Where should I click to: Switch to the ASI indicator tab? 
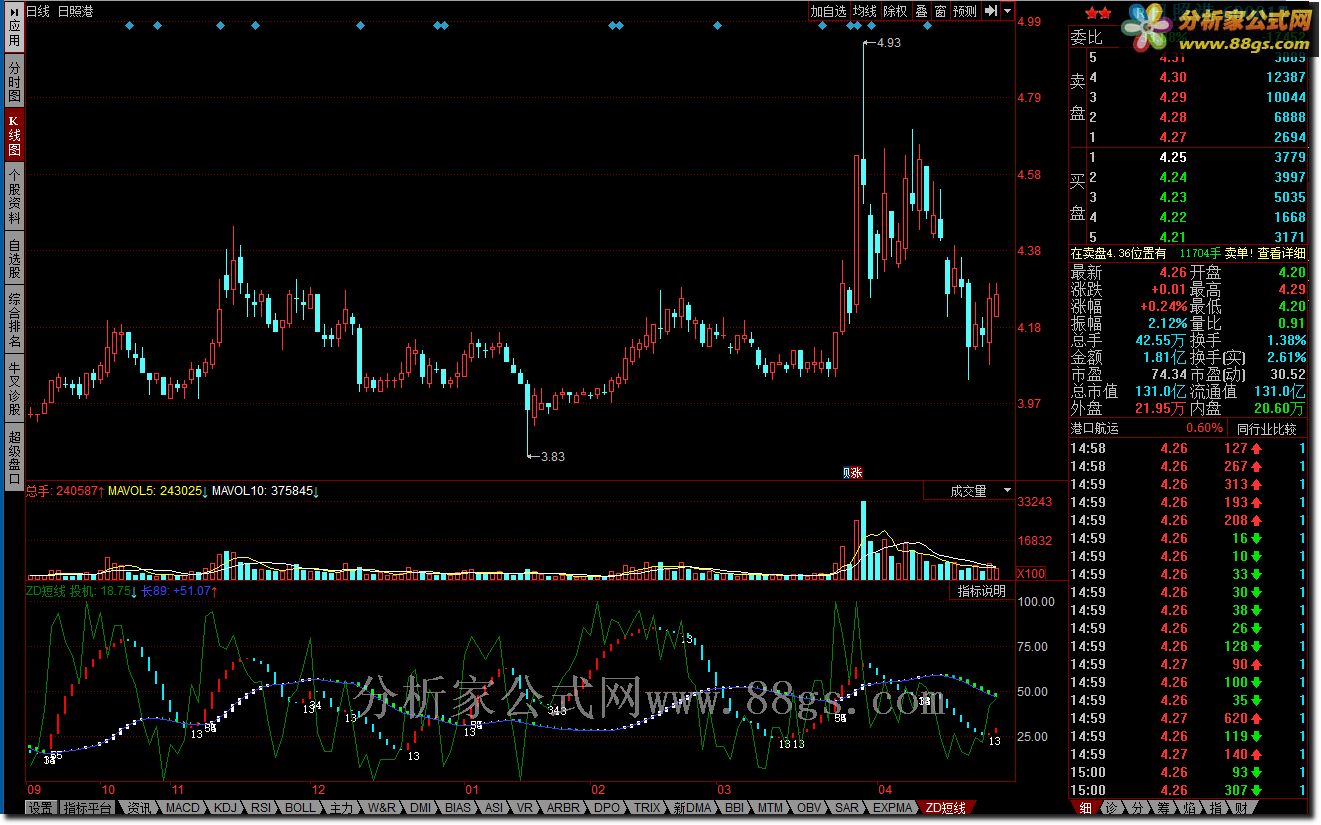tap(494, 807)
